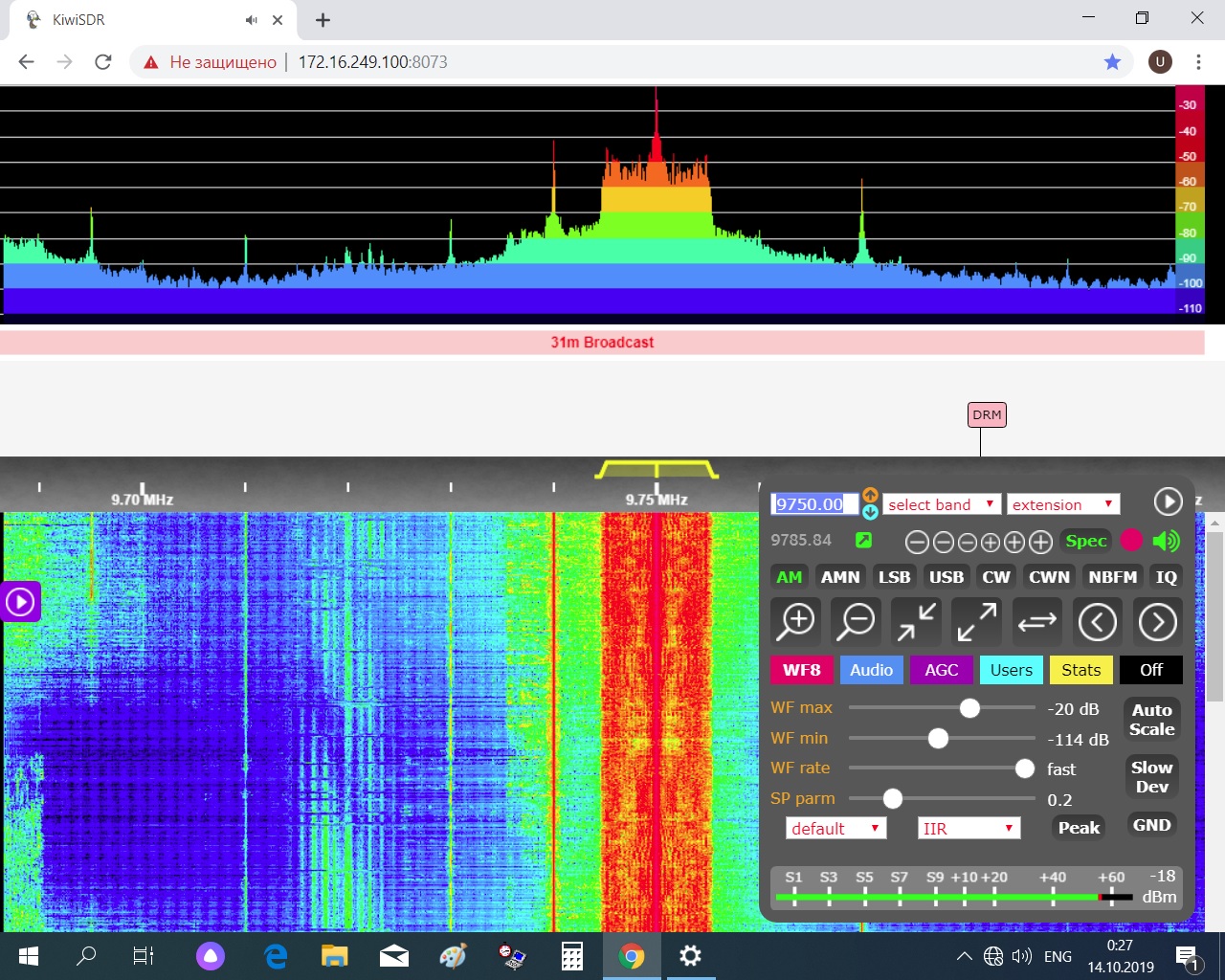Expand the IIR filter dropdown
1225x980 pixels.
969,829
